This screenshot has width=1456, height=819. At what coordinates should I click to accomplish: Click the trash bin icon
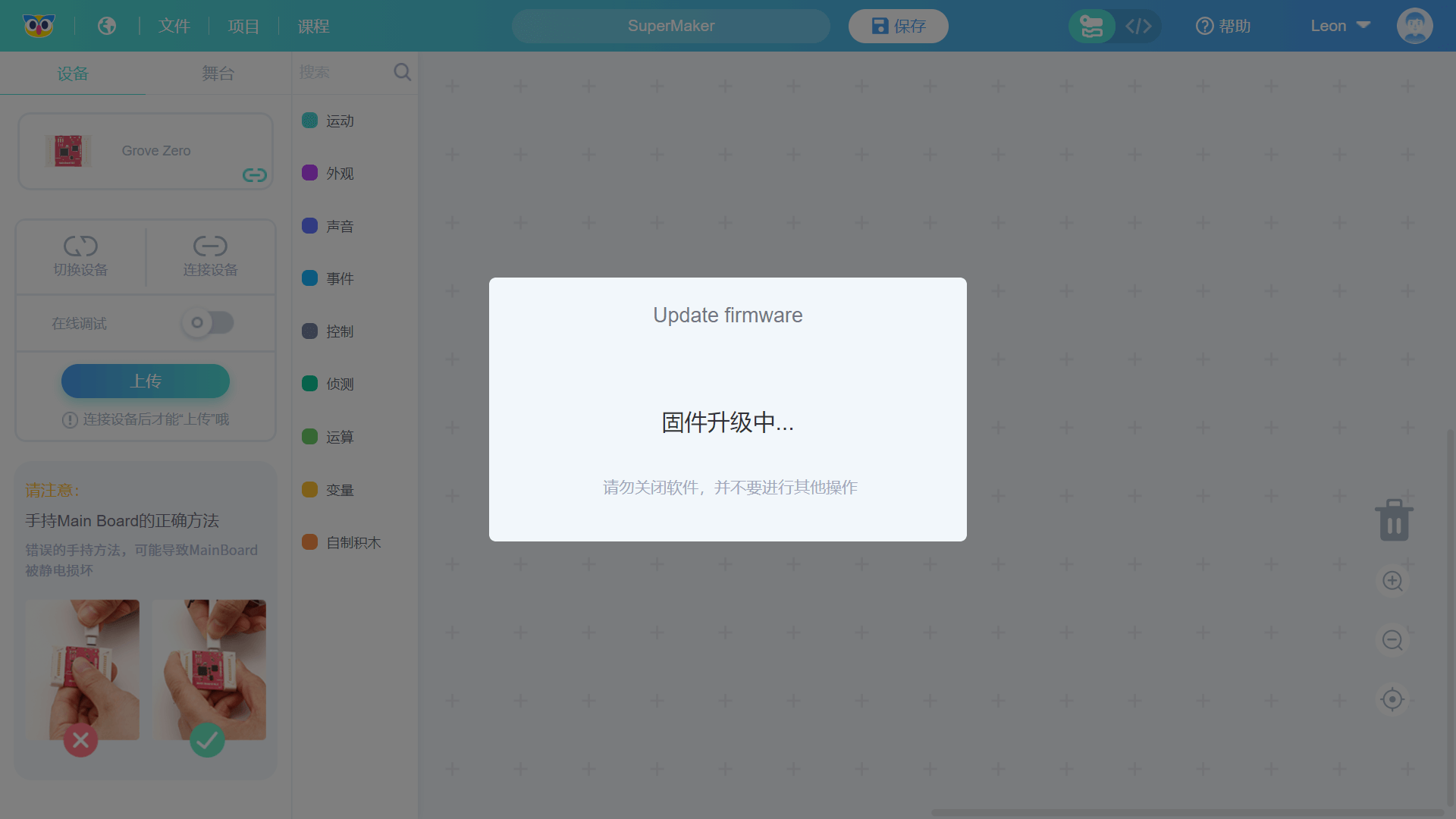coord(1394,520)
